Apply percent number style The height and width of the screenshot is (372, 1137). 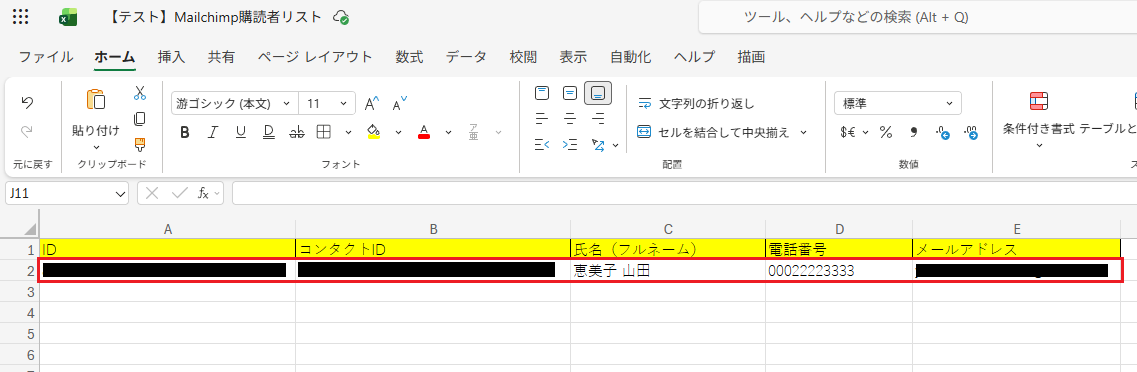pos(885,132)
